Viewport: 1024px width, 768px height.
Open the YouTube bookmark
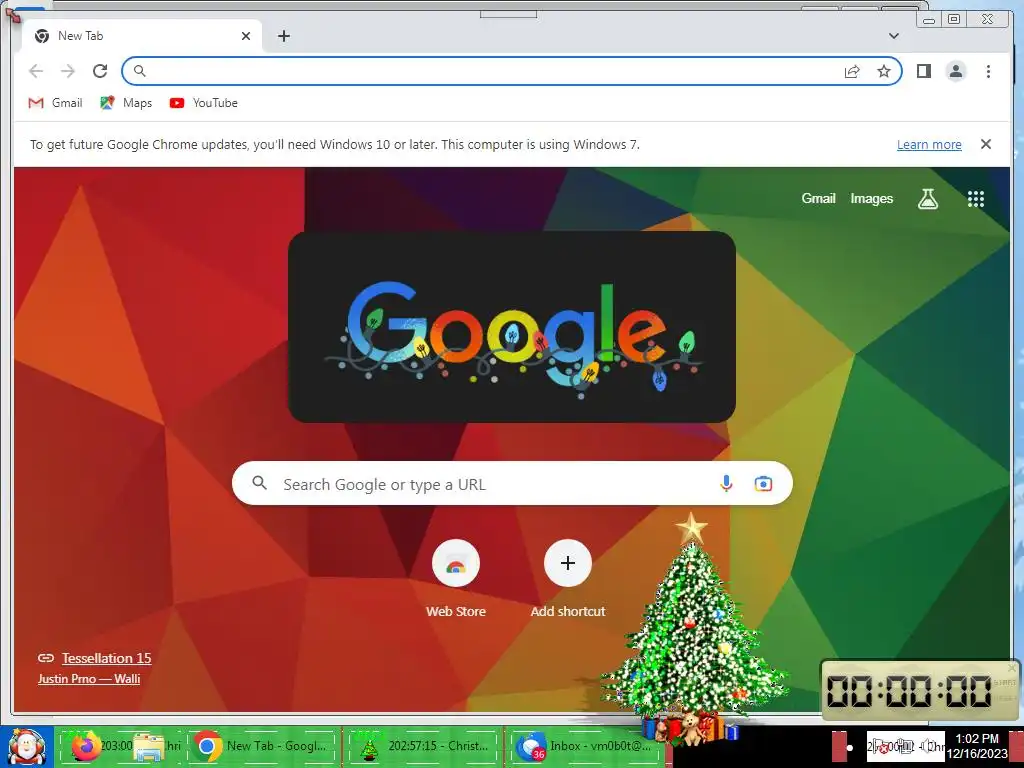click(x=204, y=103)
